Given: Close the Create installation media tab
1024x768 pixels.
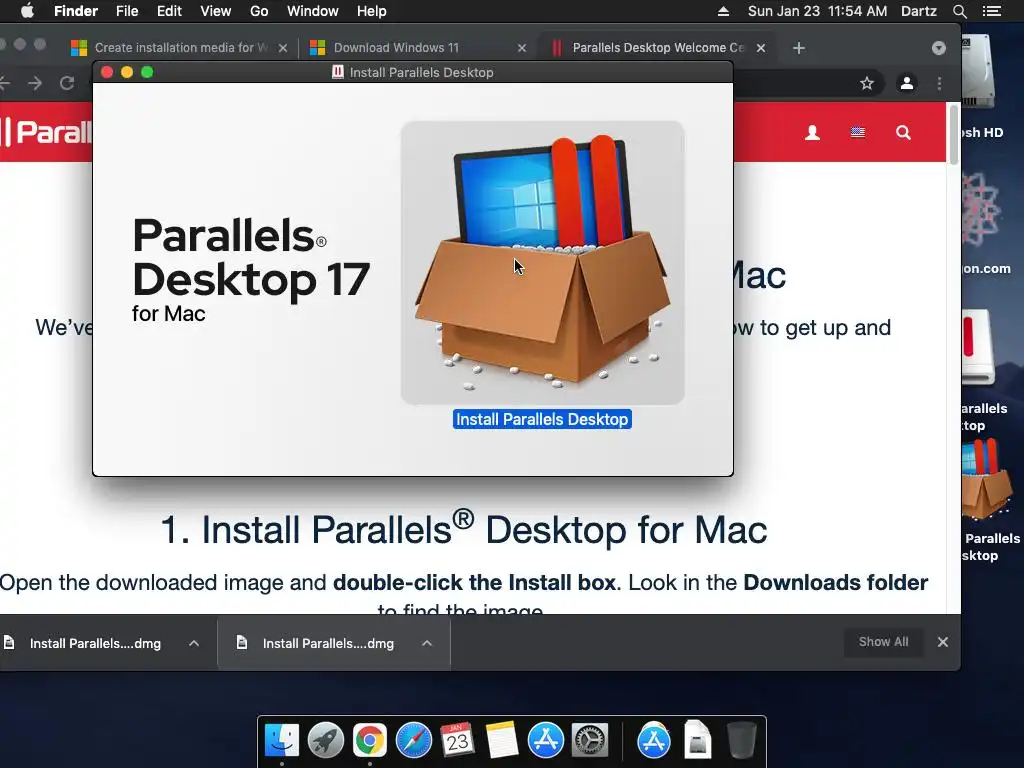Looking at the screenshot, I should click(x=283, y=48).
